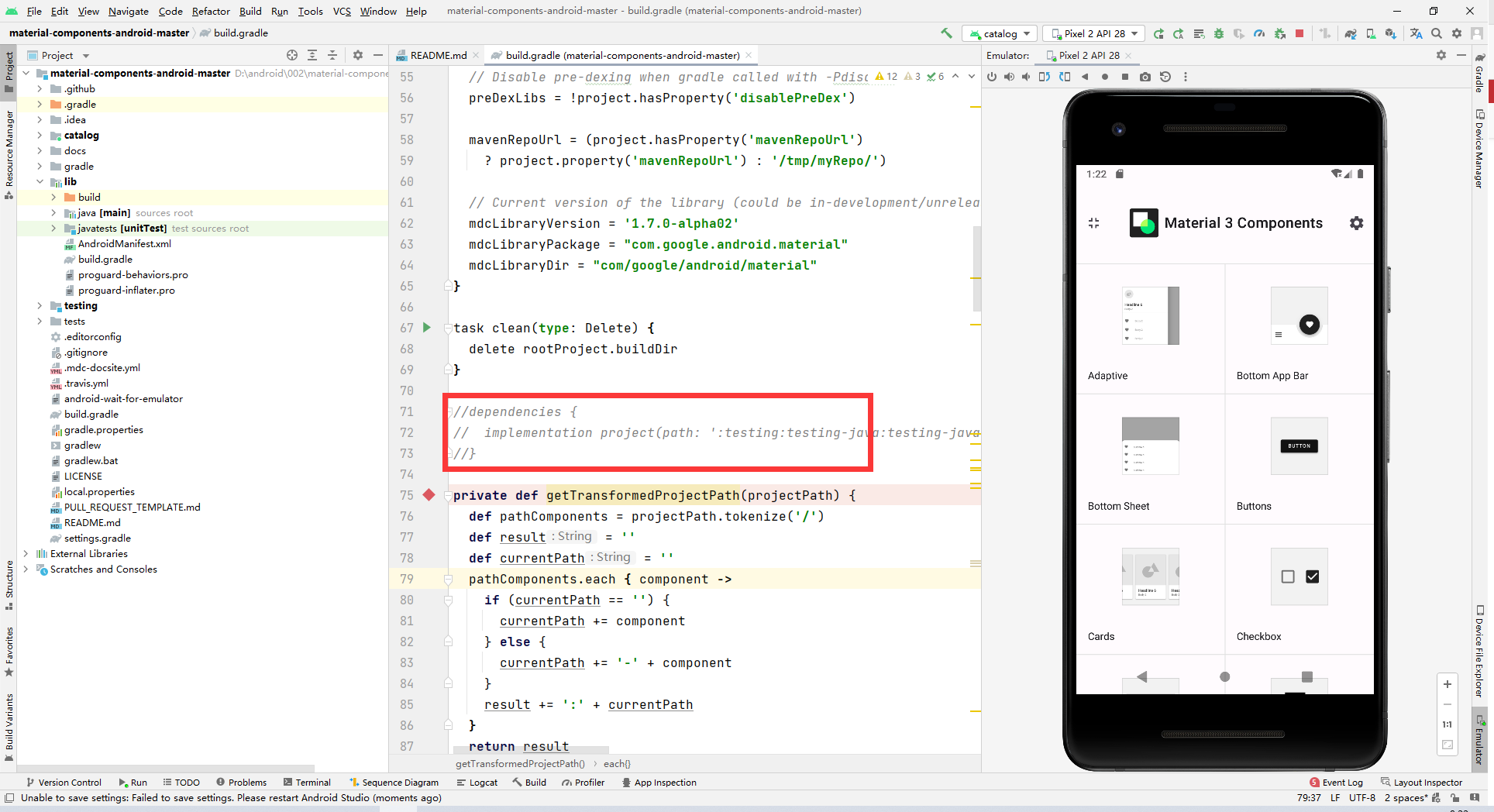The height and width of the screenshot is (812, 1494).
Task: Open emulator snapshots icon
Action: click(x=1165, y=77)
